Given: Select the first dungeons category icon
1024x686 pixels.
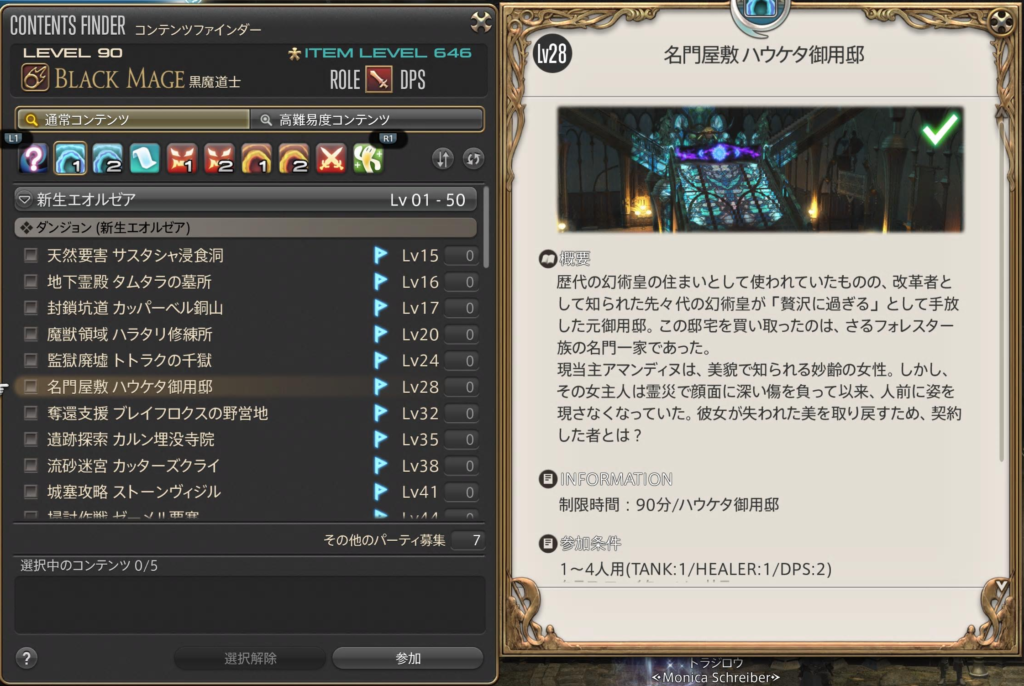Looking at the screenshot, I should [70, 158].
